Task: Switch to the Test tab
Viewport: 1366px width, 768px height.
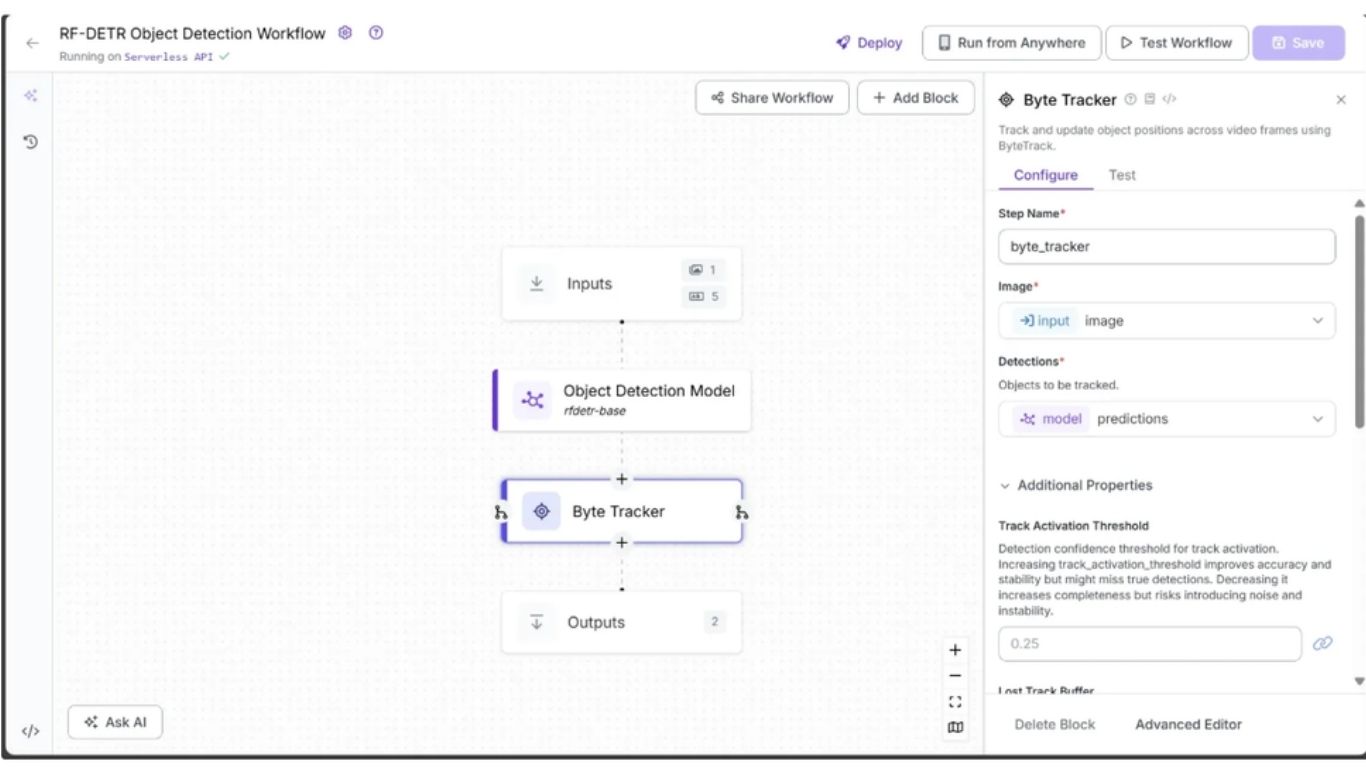Action: [1121, 174]
